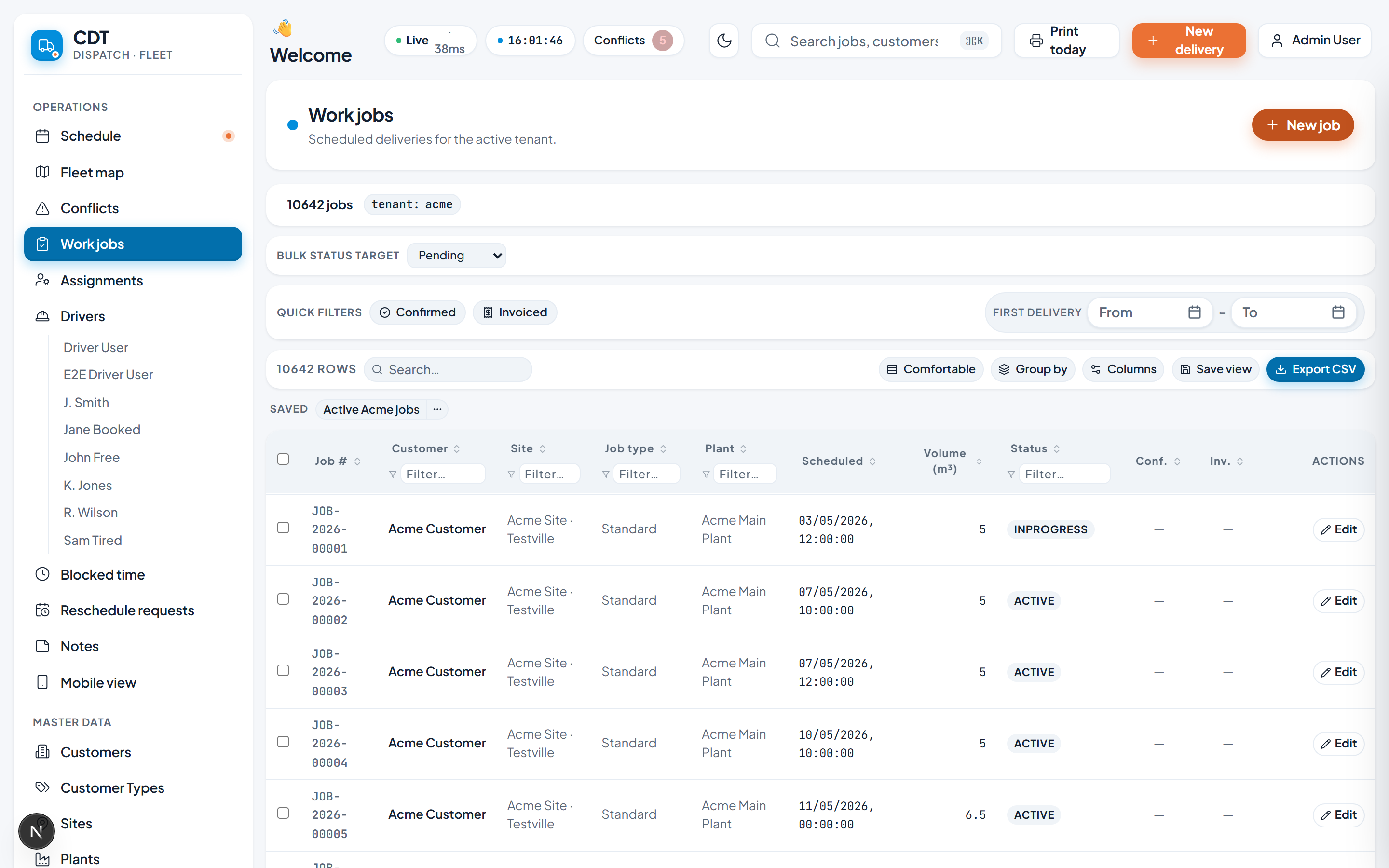Toggle dark mode moon icon
1389x868 pixels.
(724, 41)
